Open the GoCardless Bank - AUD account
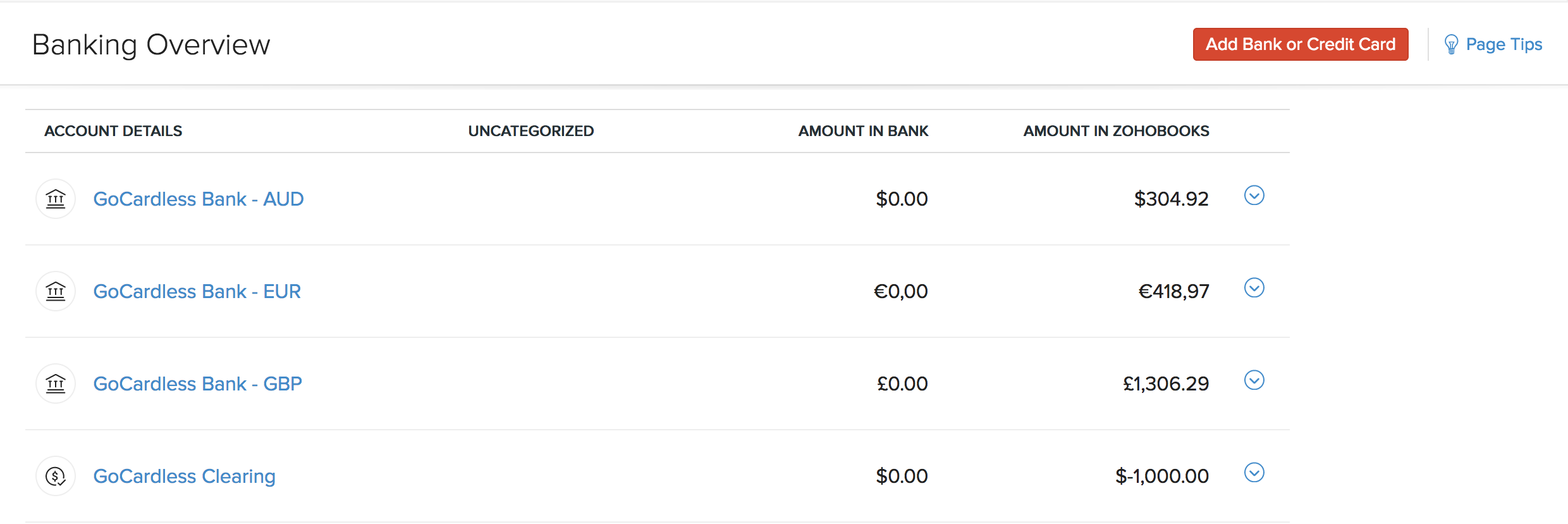Screen dimensions: 1568x524 click(199, 199)
